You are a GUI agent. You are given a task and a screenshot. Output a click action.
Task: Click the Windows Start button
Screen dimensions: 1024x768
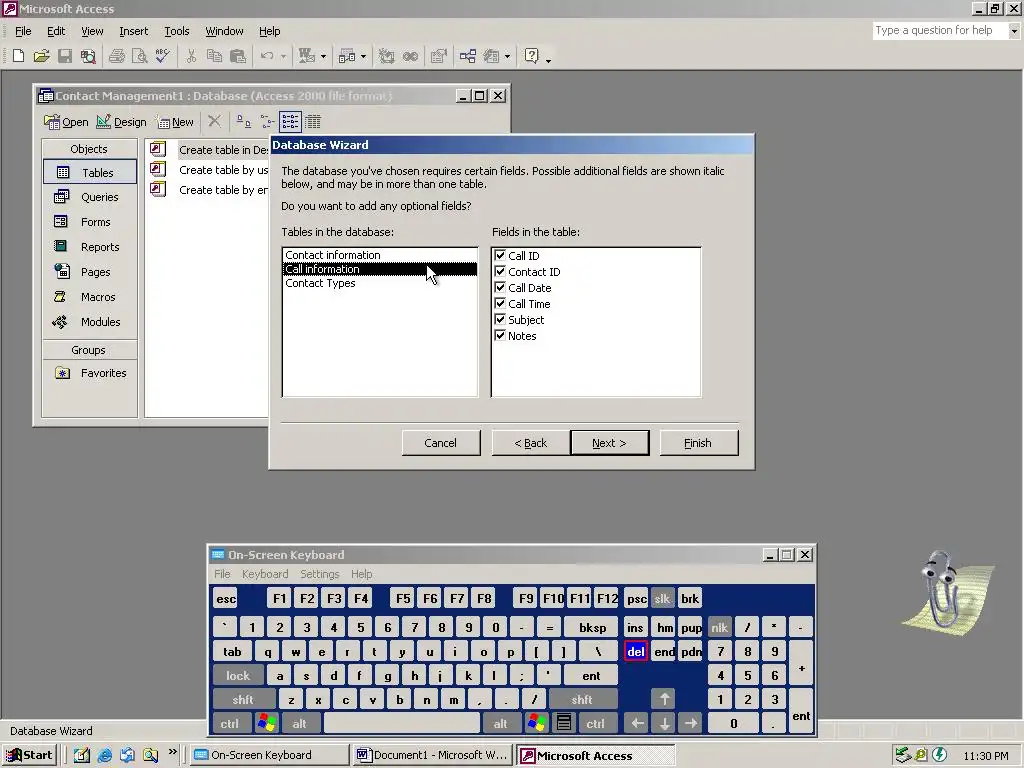click(x=30, y=755)
